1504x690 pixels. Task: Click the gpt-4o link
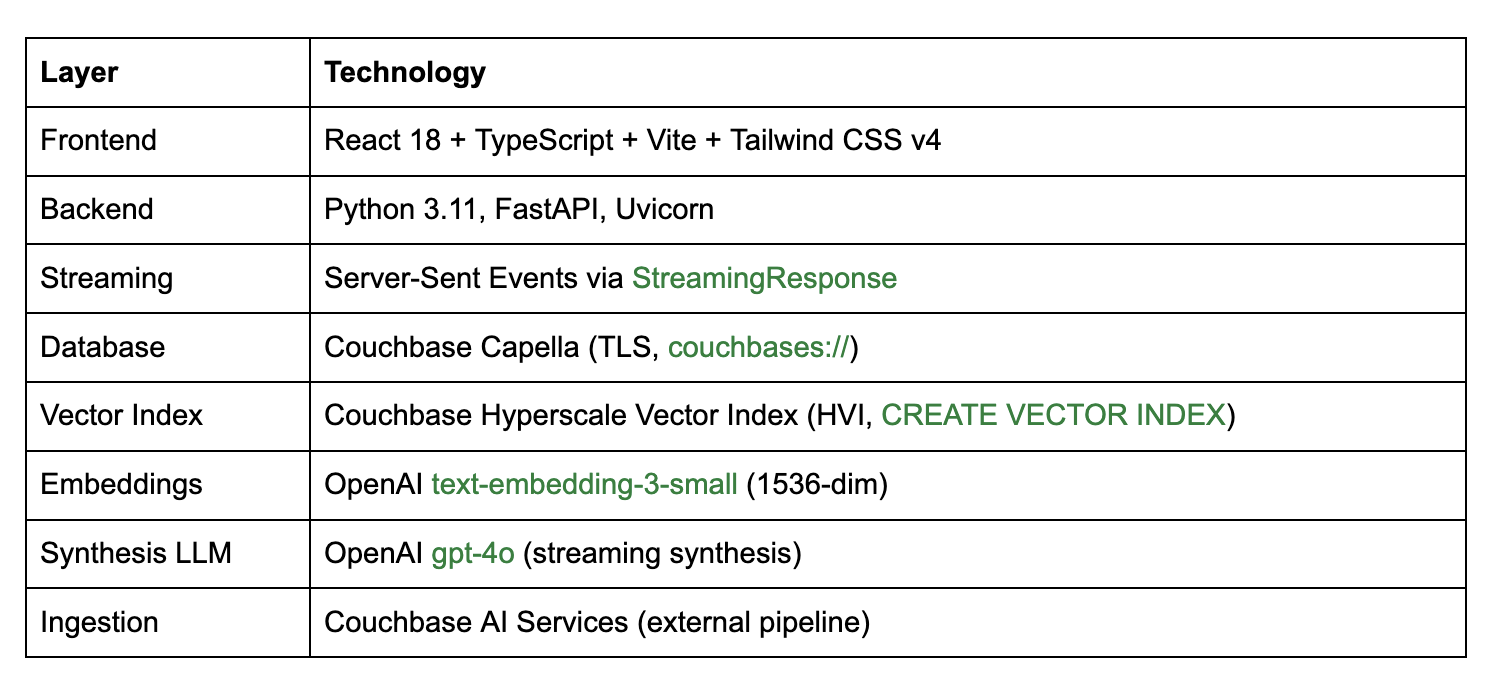(x=472, y=553)
